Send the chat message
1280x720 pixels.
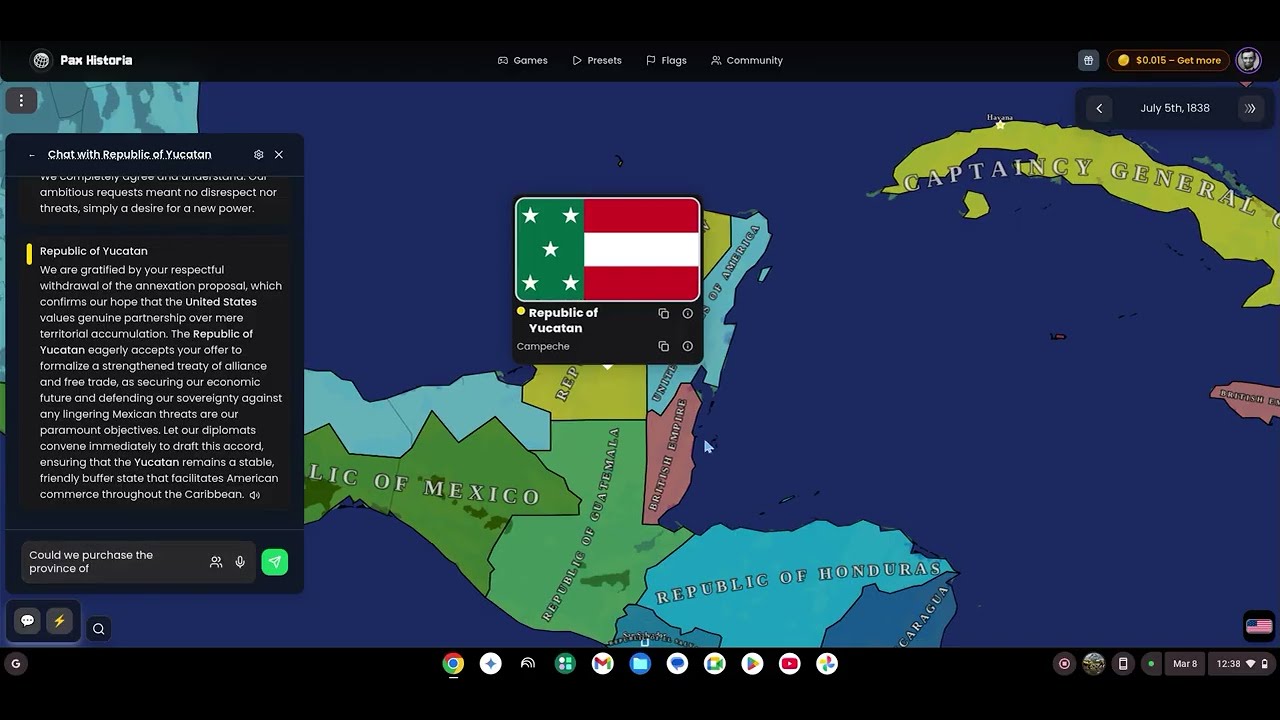coord(274,562)
